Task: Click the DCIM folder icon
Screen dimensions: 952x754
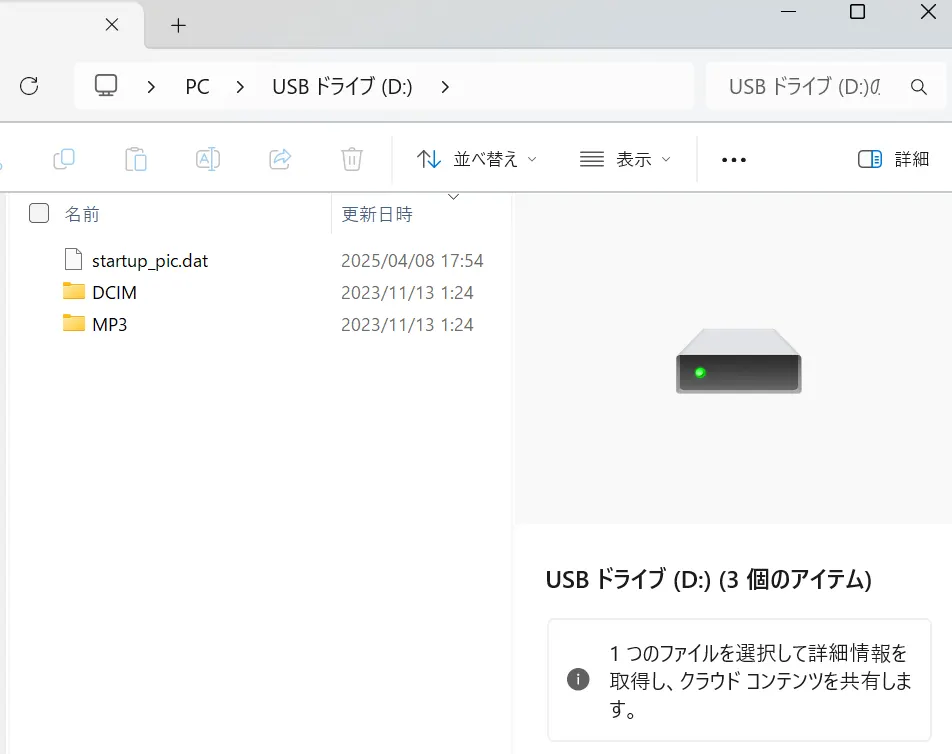Action: tap(73, 291)
